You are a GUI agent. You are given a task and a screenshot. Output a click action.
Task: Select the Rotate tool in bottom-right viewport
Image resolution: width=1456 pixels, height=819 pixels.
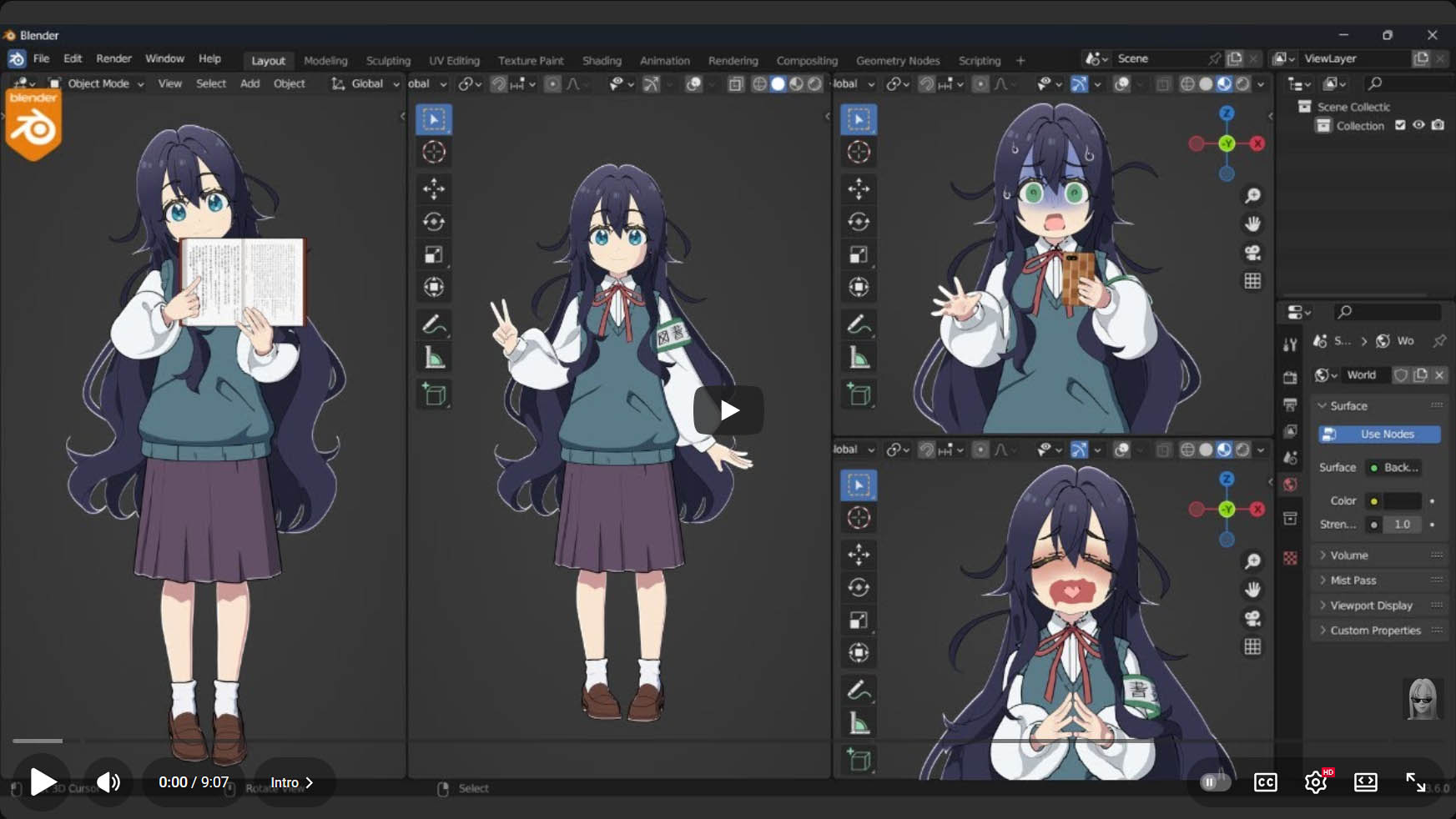click(859, 587)
